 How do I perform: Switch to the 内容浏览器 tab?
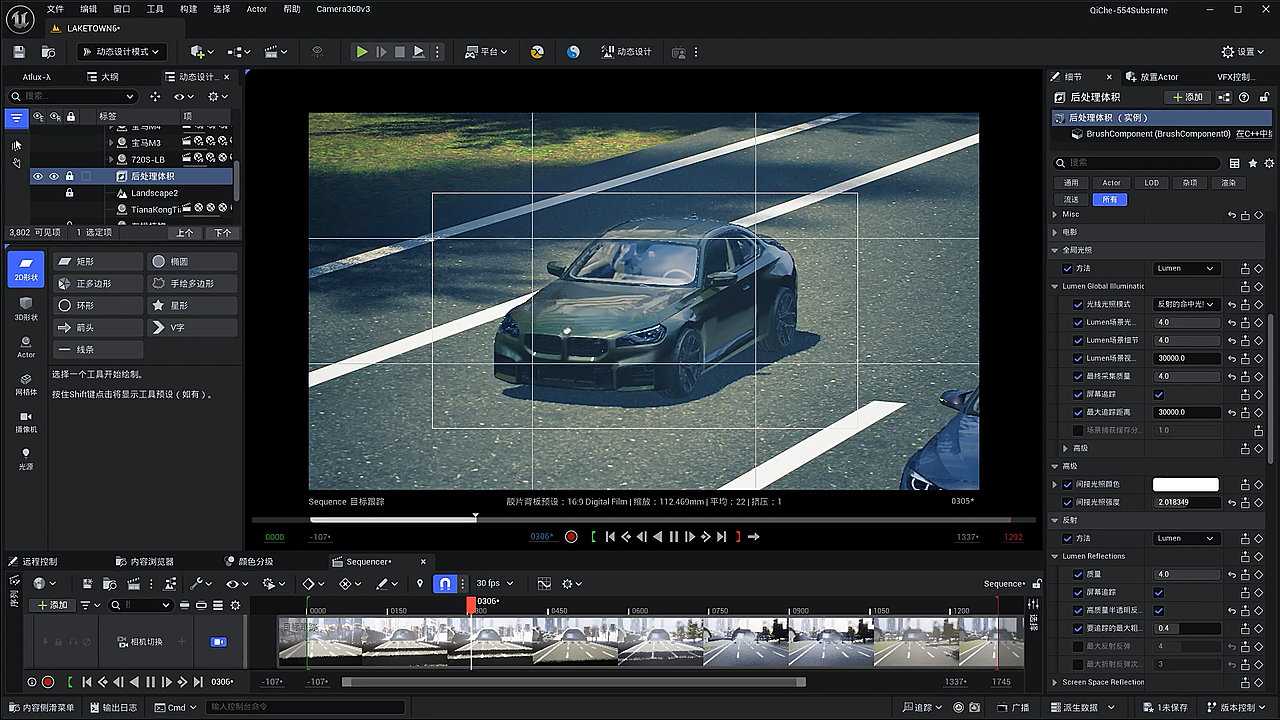click(x=144, y=562)
